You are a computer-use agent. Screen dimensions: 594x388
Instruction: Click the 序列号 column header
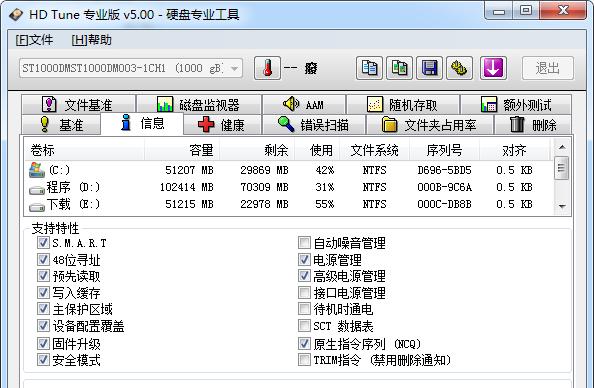click(444, 150)
